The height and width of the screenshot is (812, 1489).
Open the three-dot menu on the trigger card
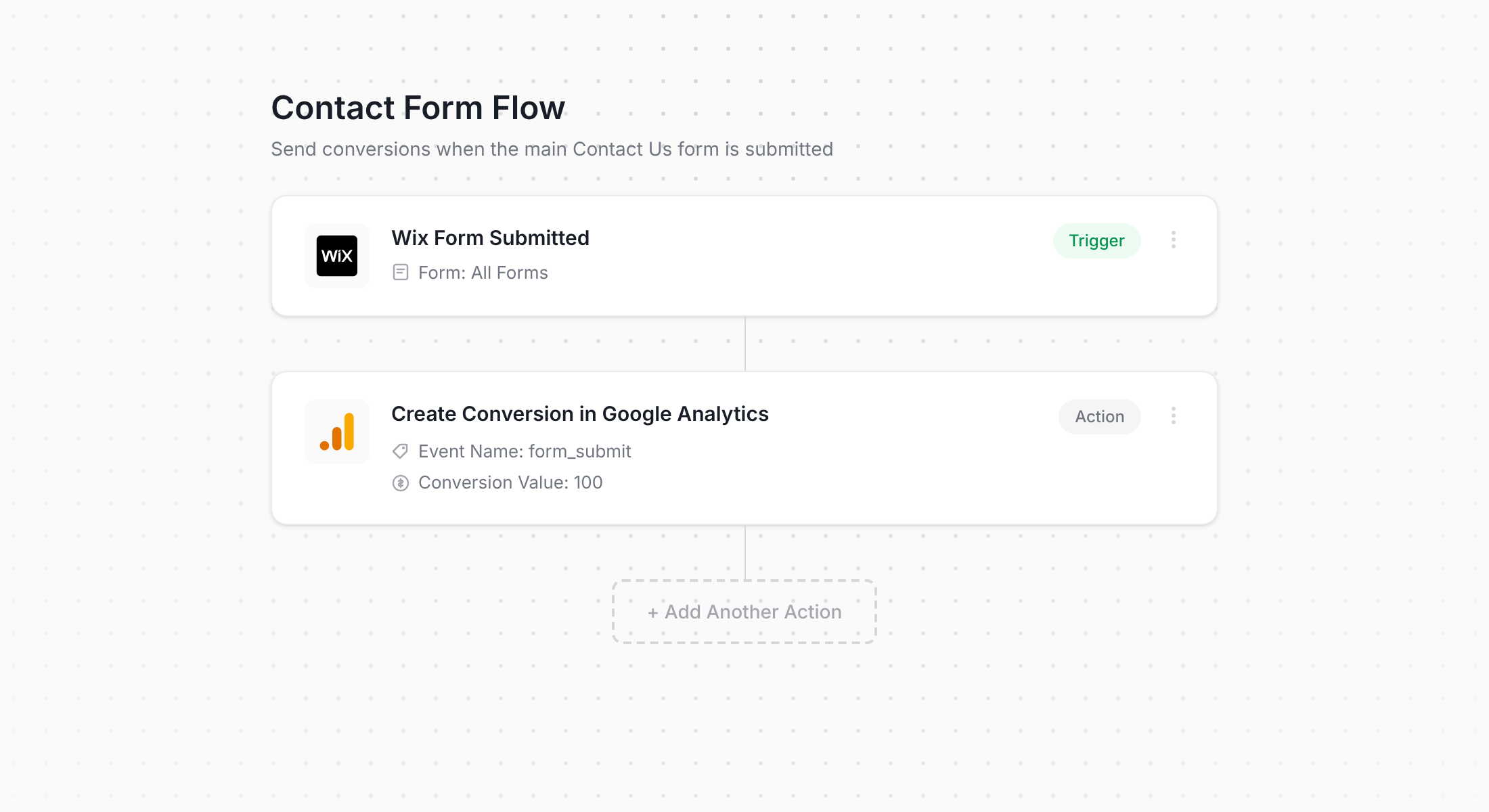[1174, 240]
